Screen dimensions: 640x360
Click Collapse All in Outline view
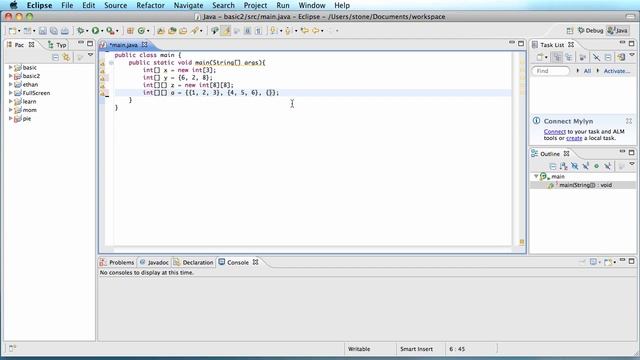(553, 166)
